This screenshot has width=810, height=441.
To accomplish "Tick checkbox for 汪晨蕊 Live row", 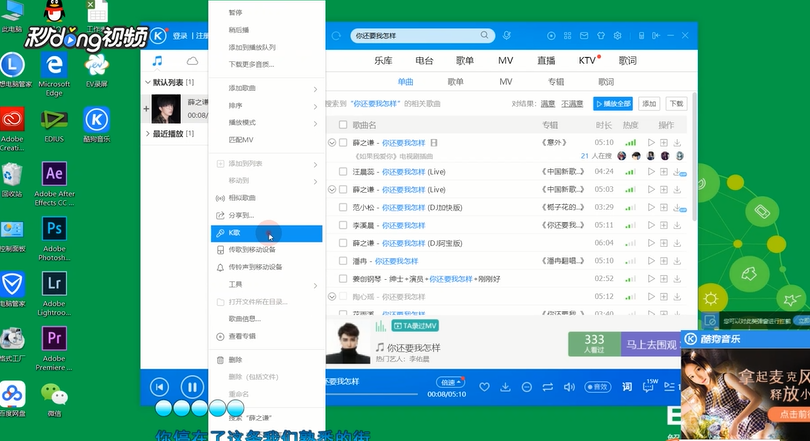I will tap(343, 171).
